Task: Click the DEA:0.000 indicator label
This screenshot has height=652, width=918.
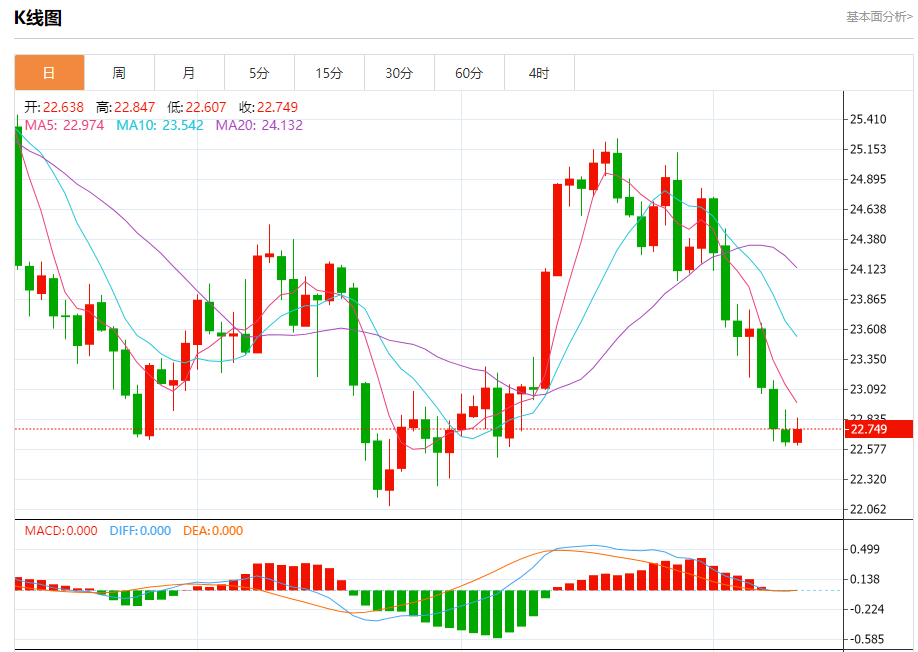Action: tap(213, 531)
